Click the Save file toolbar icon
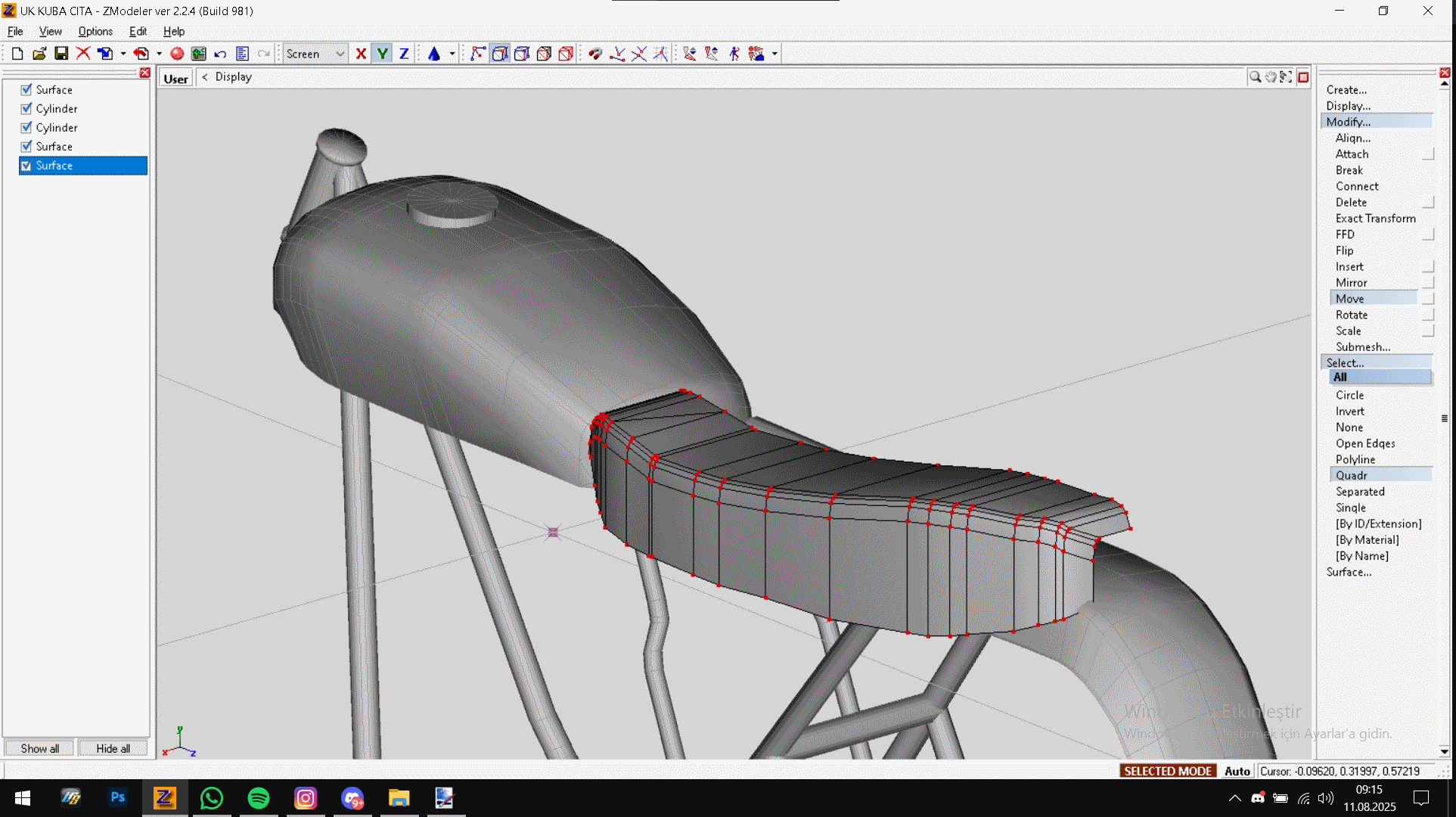The image size is (1456, 817). click(x=61, y=54)
